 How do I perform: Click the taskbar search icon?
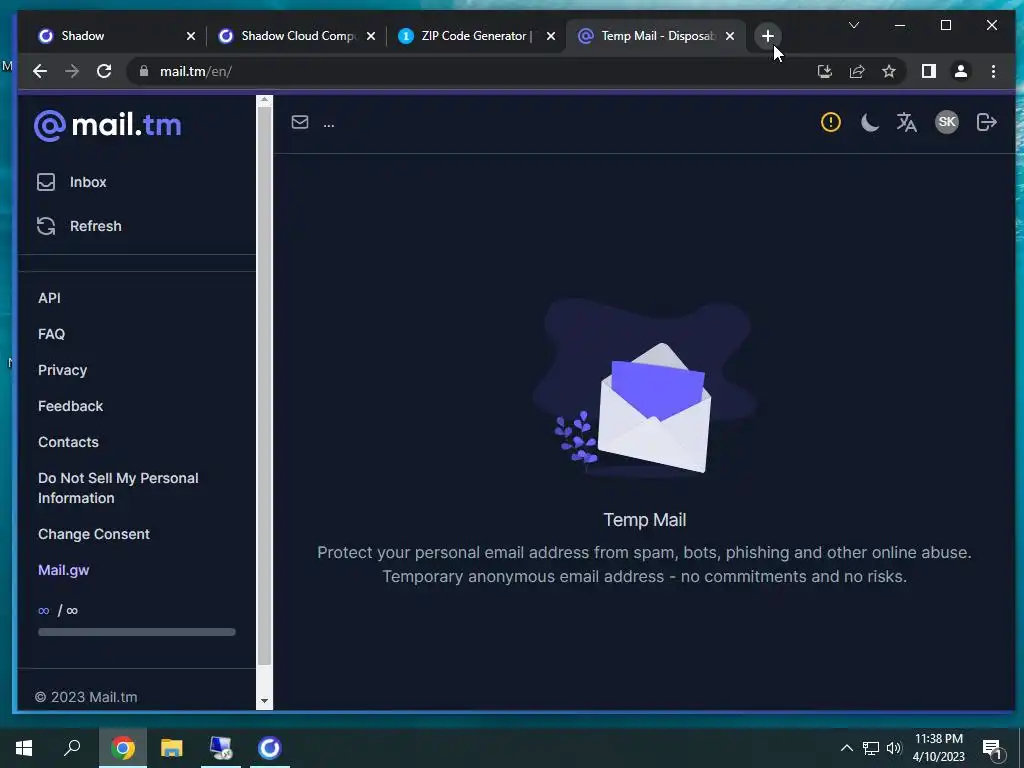72,748
